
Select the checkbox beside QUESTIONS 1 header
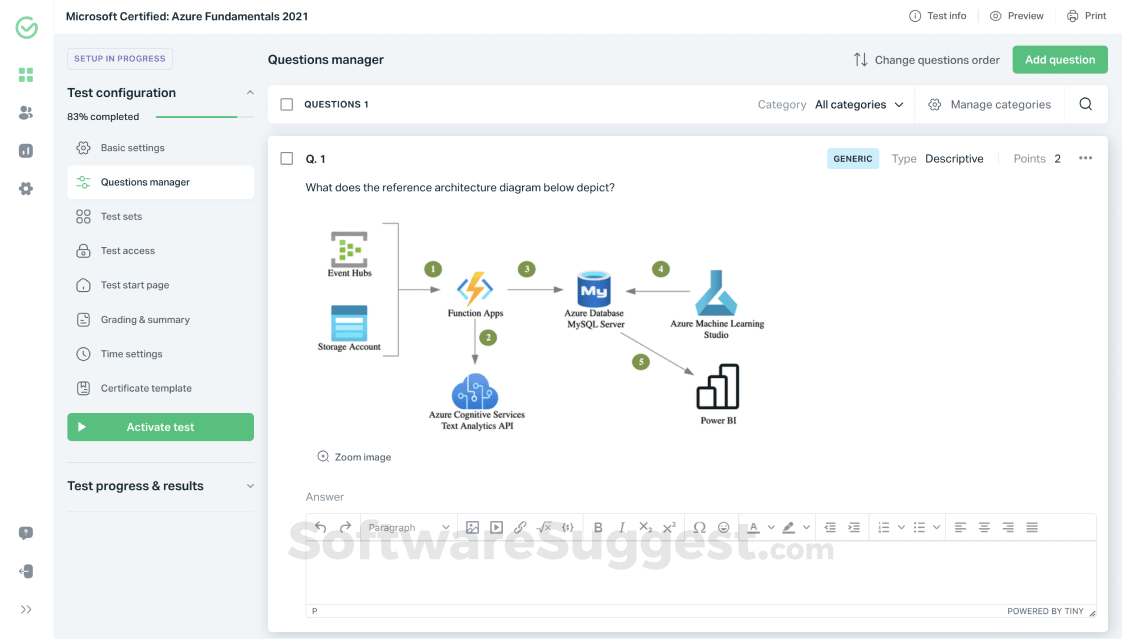pyautogui.click(x=285, y=104)
